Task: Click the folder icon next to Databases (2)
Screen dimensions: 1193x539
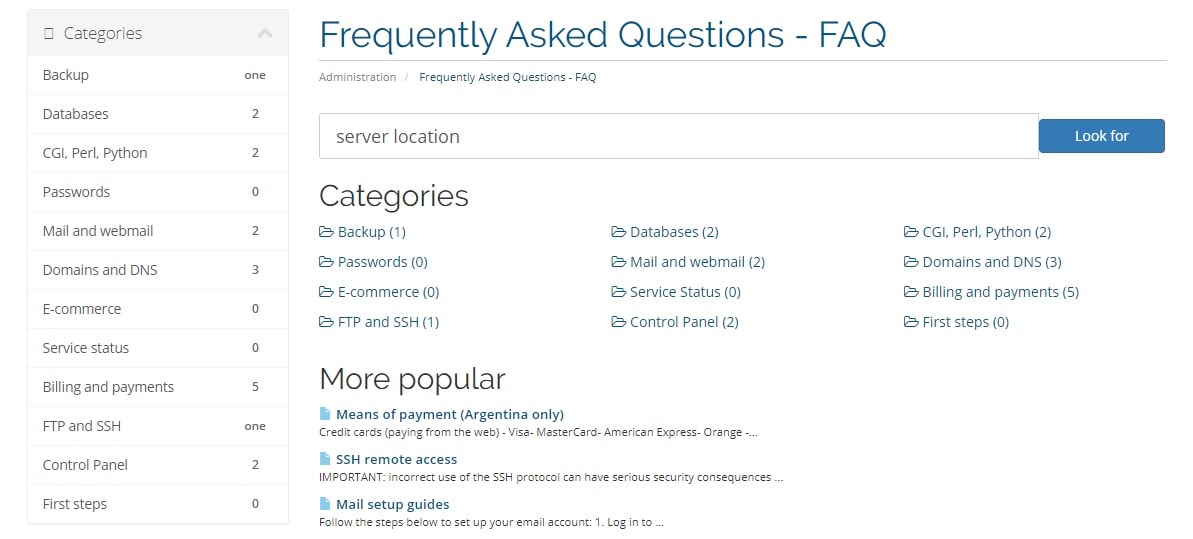Action: [619, 231]
